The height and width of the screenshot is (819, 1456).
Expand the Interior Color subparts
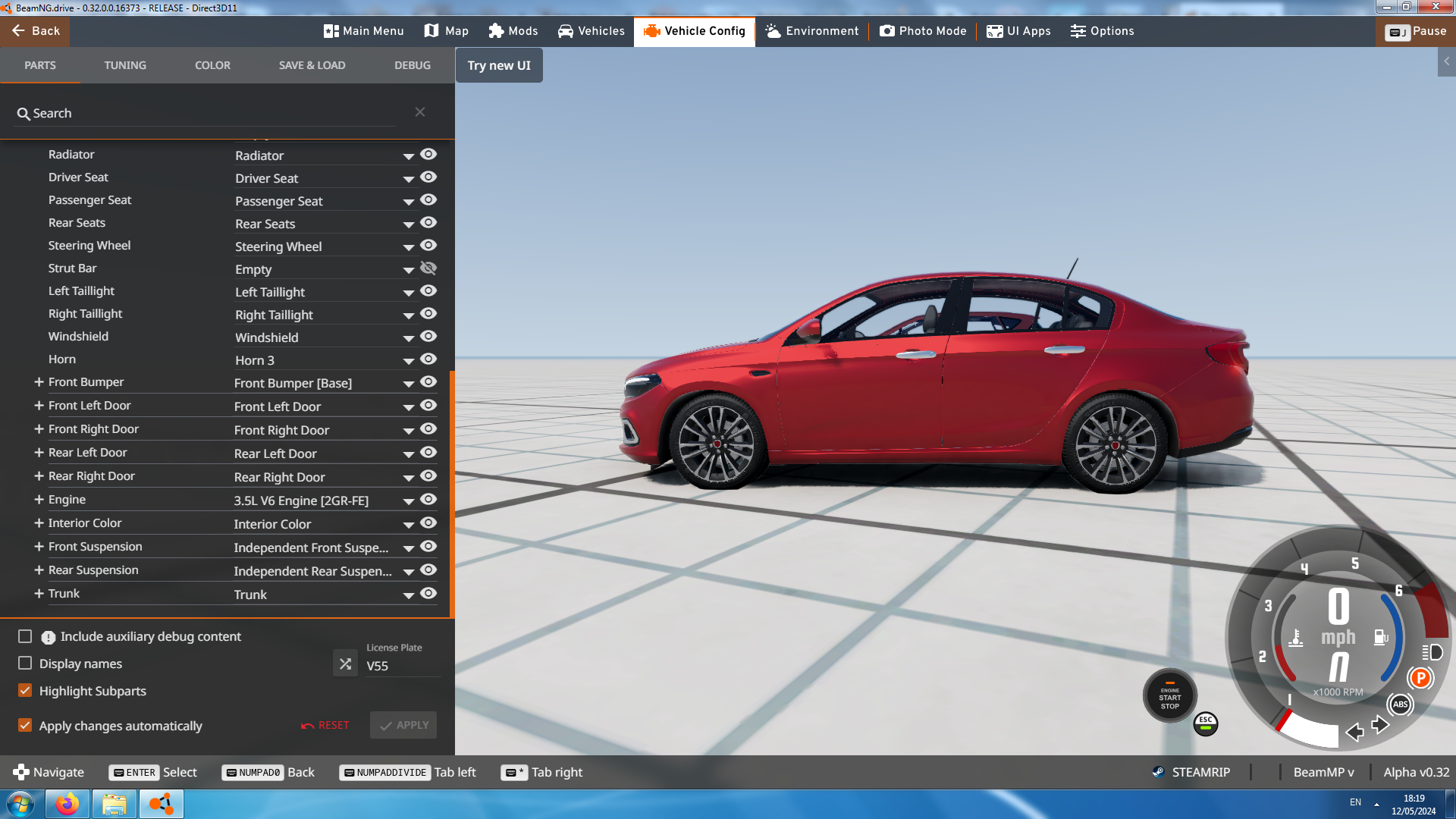39,523
